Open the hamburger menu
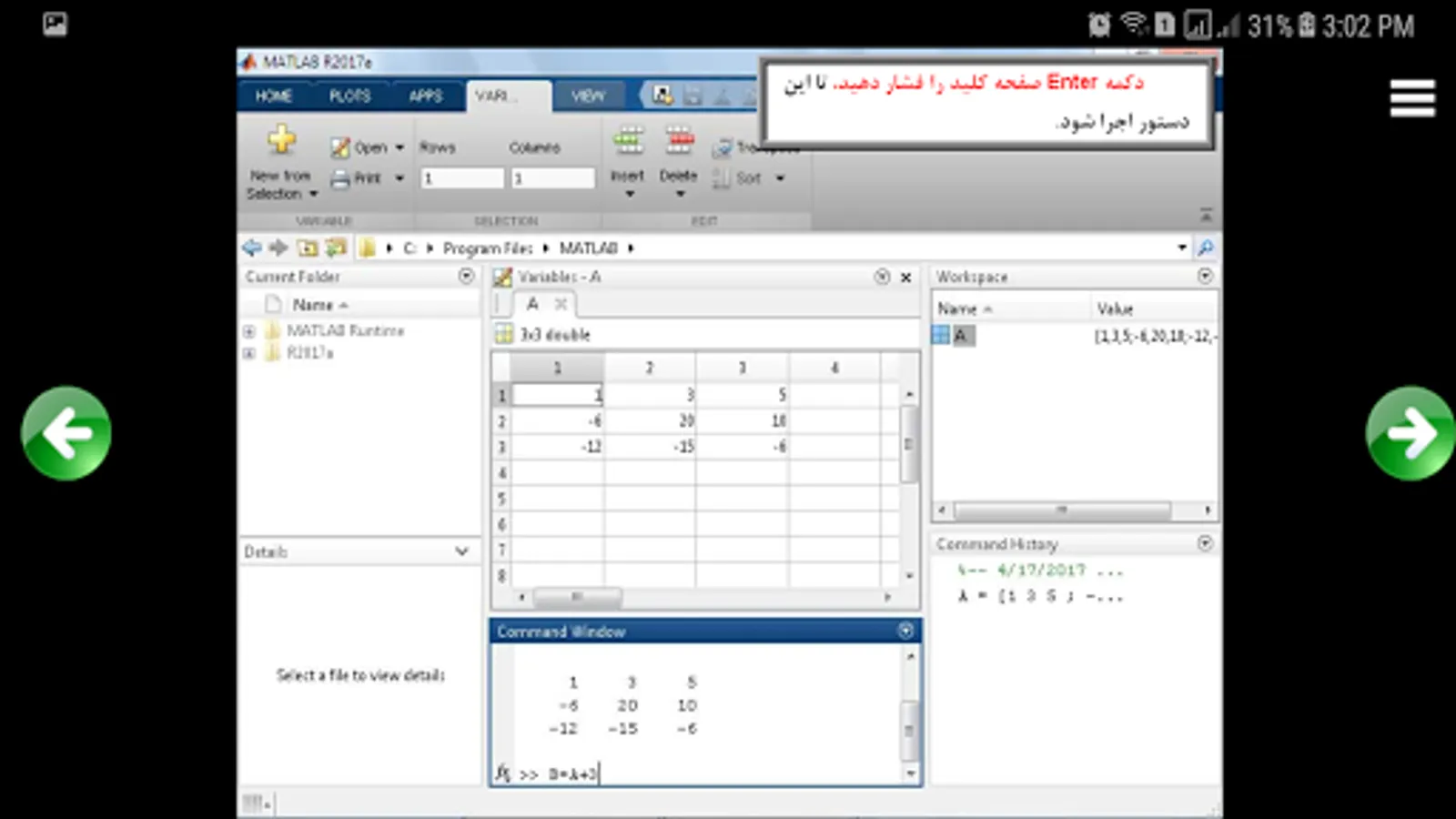Screen dimensions: 1456x819 coord(1412,98)
